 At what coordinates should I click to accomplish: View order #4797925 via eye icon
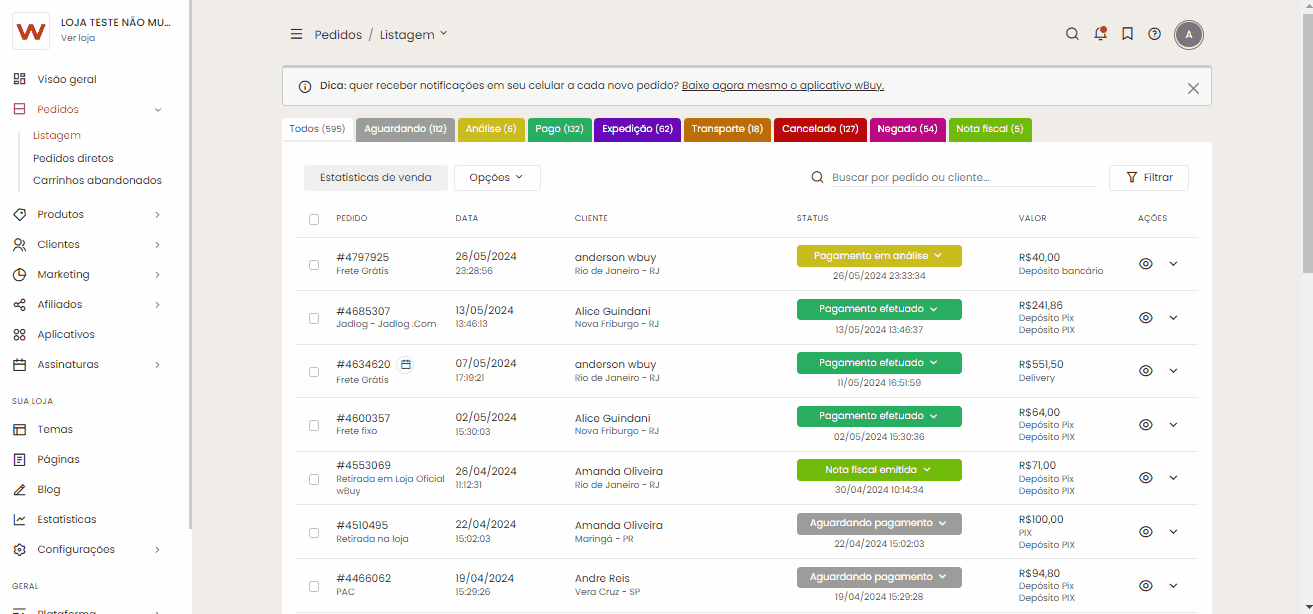(x=1146, y=264)
